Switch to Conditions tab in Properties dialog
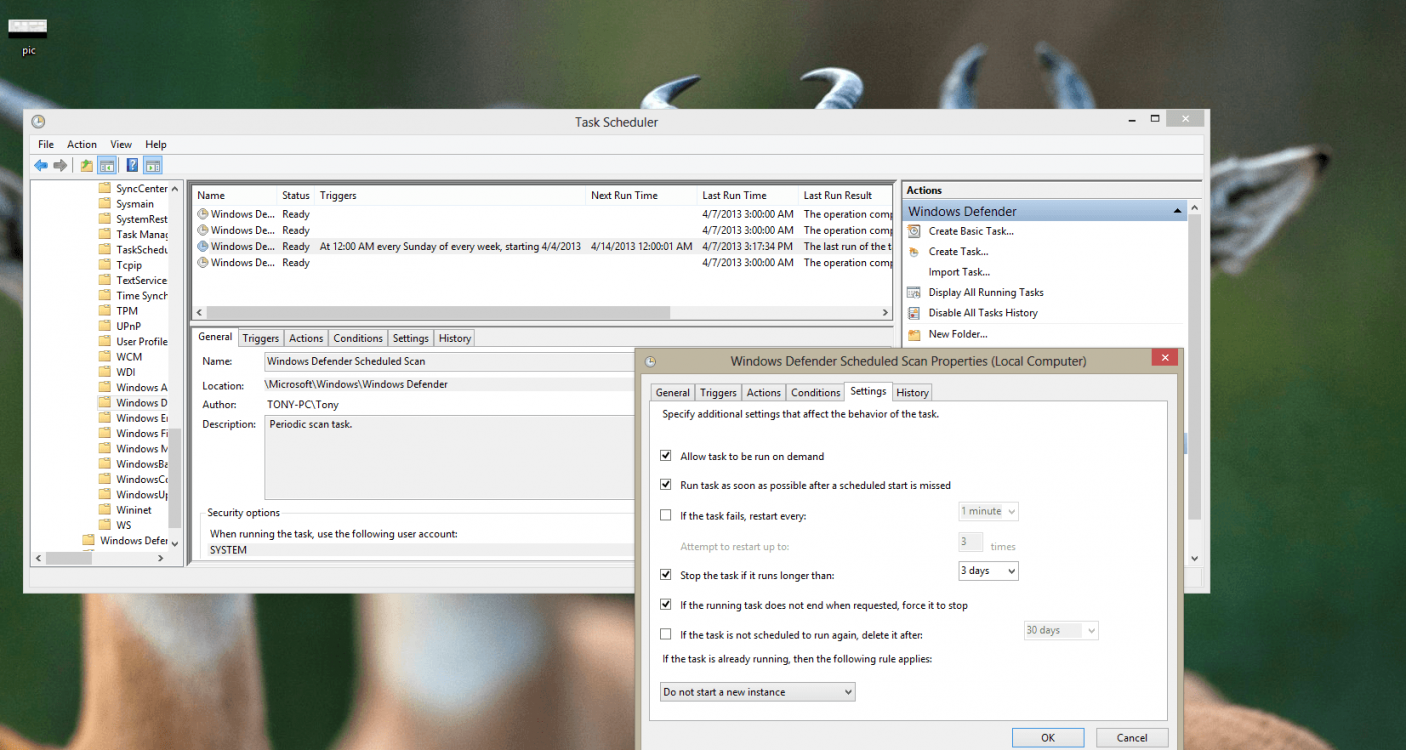The width and height of the screenshot is (1406, 750). click(x=816, y=393)
